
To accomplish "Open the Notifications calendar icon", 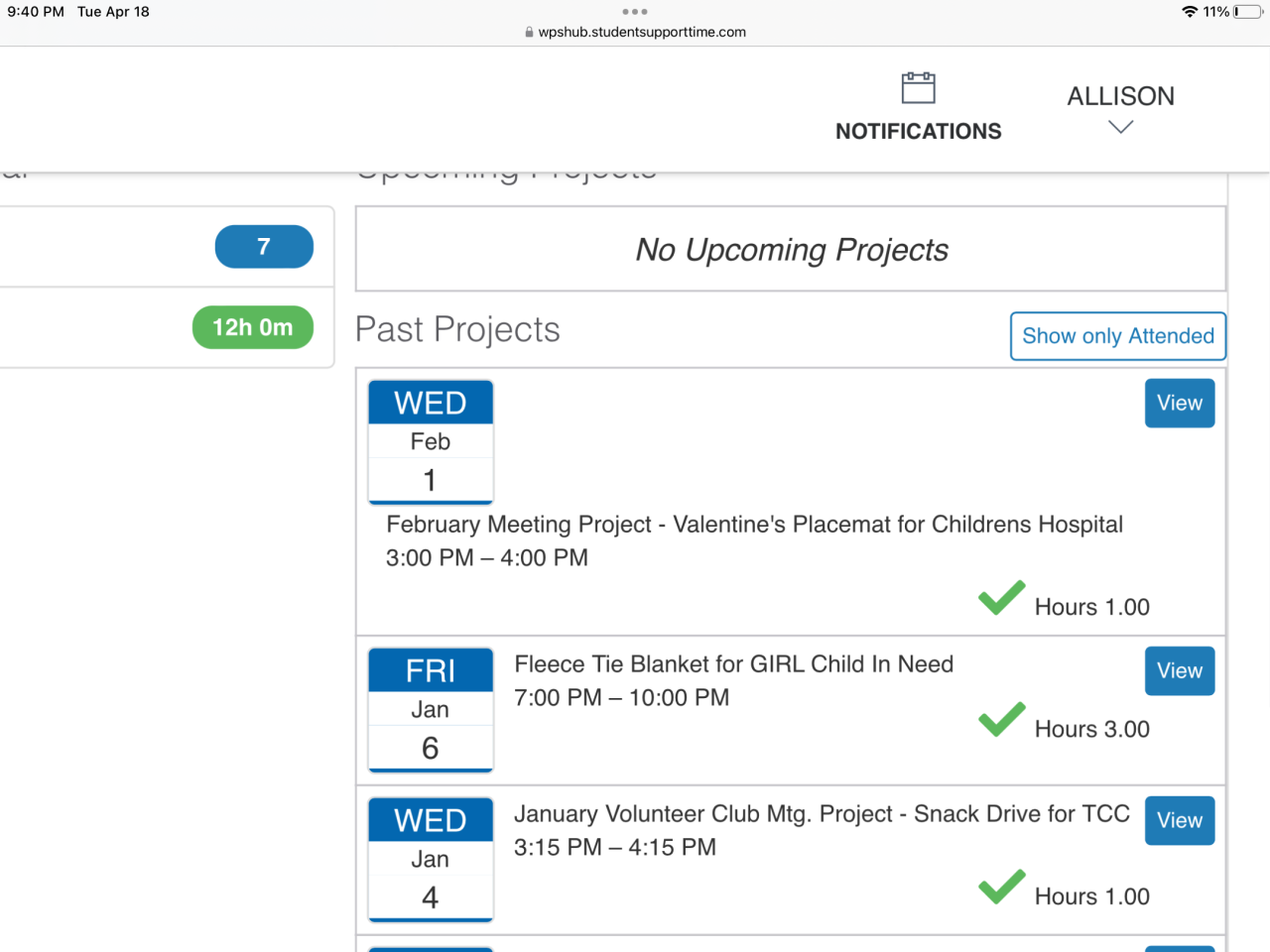I will pos(918,88).
